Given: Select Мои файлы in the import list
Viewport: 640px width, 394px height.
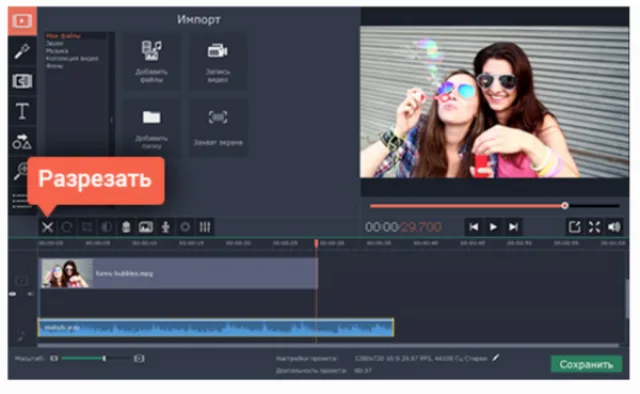Looking at the screenshot, I should (63, 36).
